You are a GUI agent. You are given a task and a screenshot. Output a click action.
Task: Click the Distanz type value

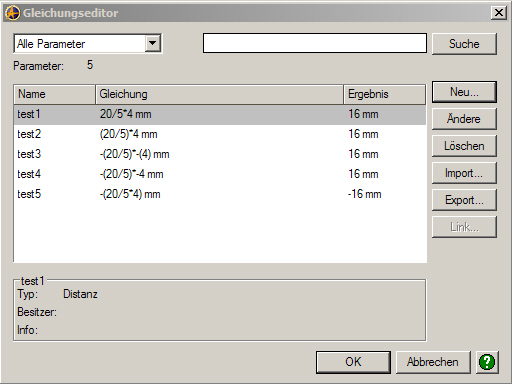point(80,294)
